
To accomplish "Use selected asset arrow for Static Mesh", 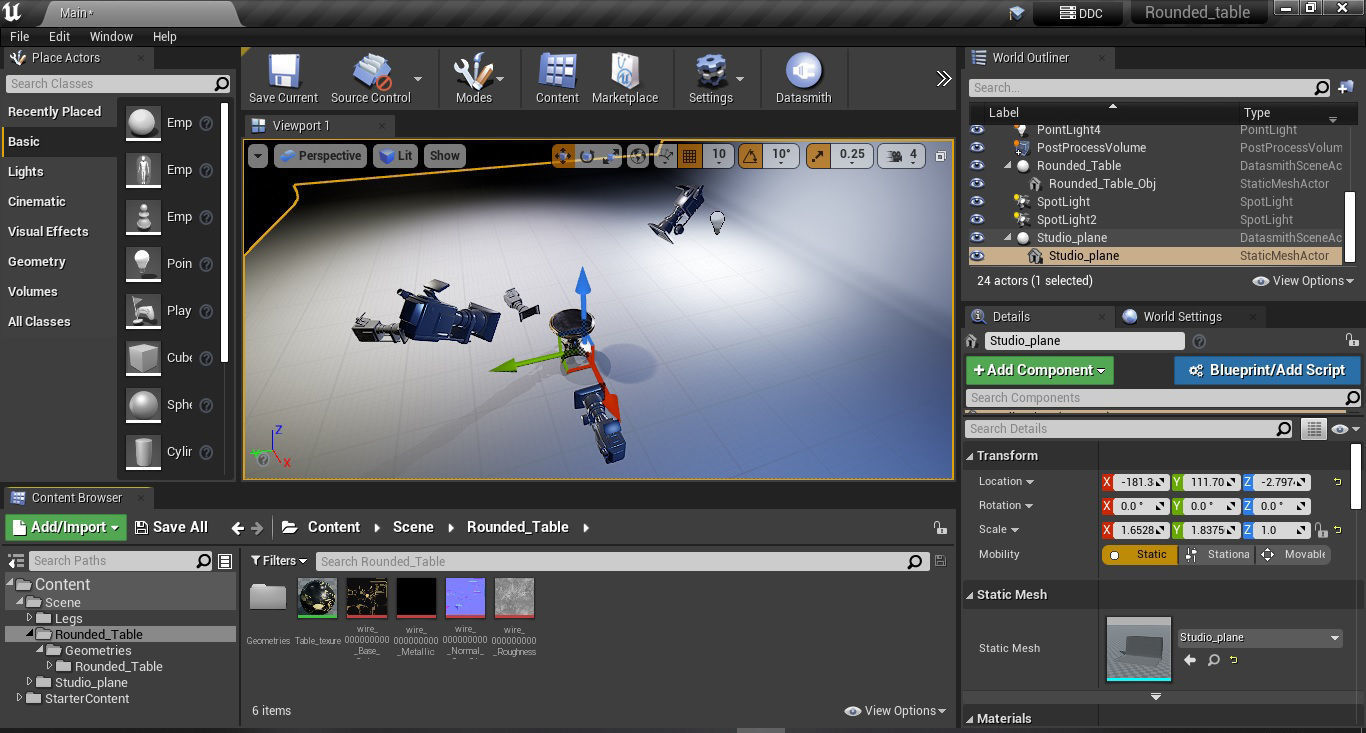I will tap(1190, 660).
